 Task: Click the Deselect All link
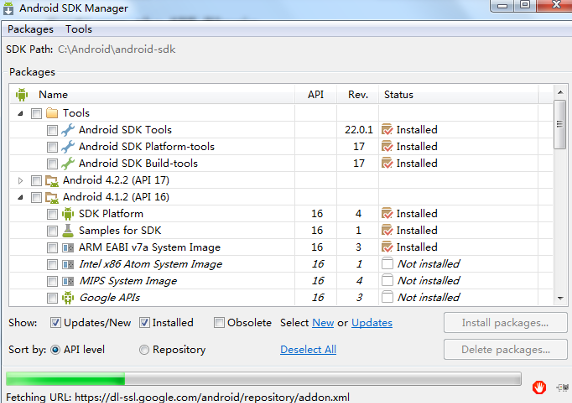[x=308, y=349]
